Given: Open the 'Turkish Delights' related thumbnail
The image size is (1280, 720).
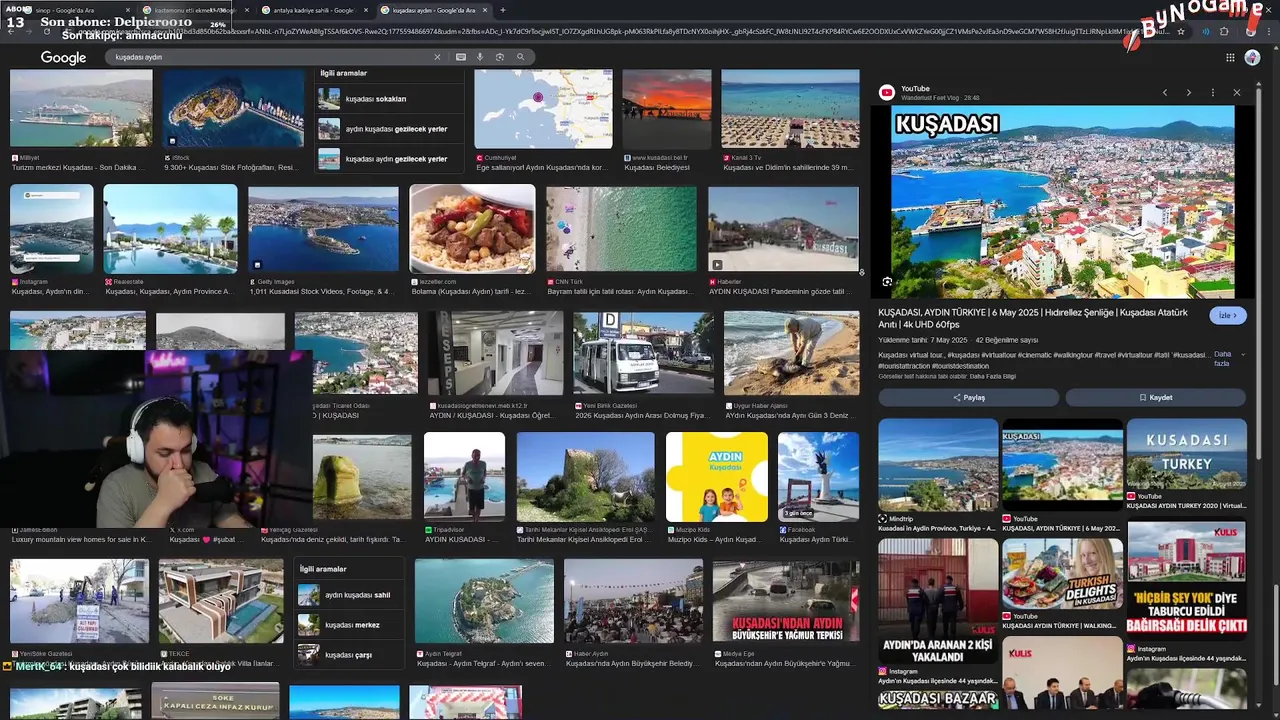Looking at the screenshot, I should (x=1062, y=574).
